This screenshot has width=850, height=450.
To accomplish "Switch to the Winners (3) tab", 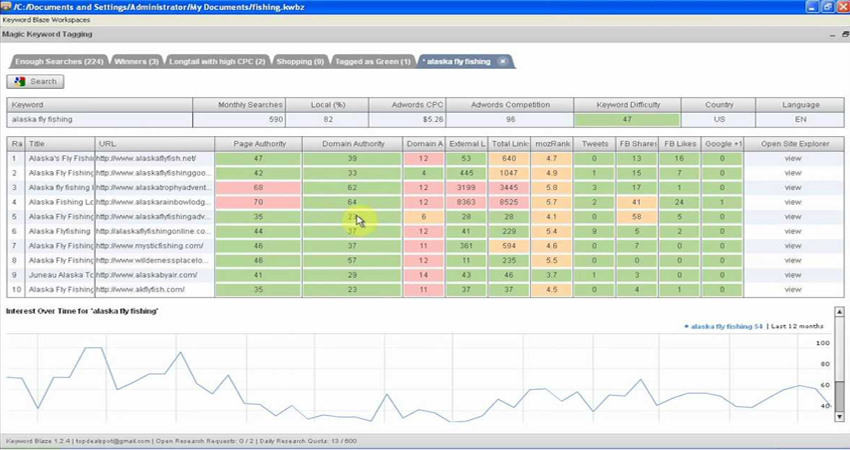I will pyautogui.click(x=136, y=61).
